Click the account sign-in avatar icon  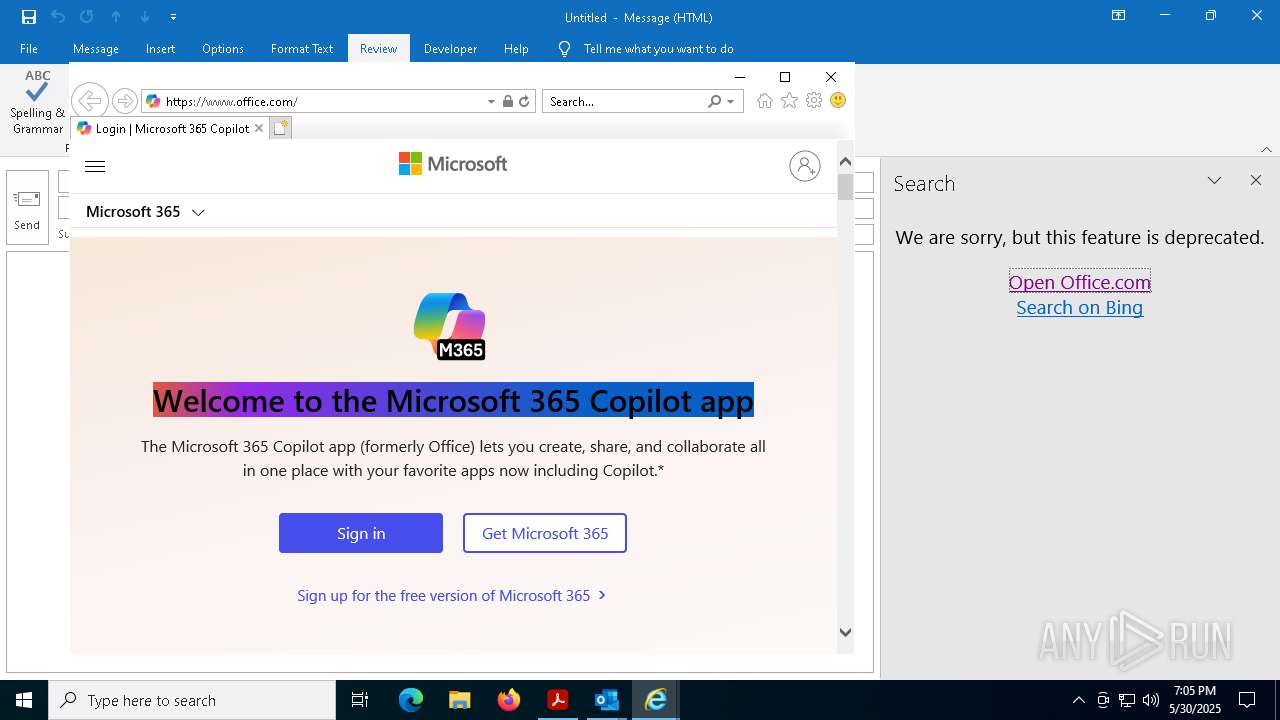(x=805, y=166)
